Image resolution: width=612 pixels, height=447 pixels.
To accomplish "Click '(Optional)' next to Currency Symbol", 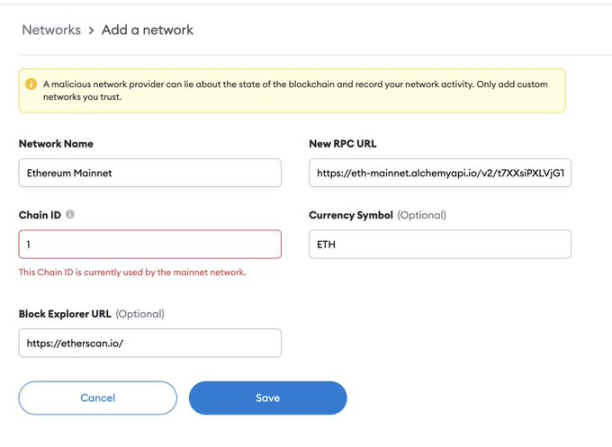I will tap(422, 214).
